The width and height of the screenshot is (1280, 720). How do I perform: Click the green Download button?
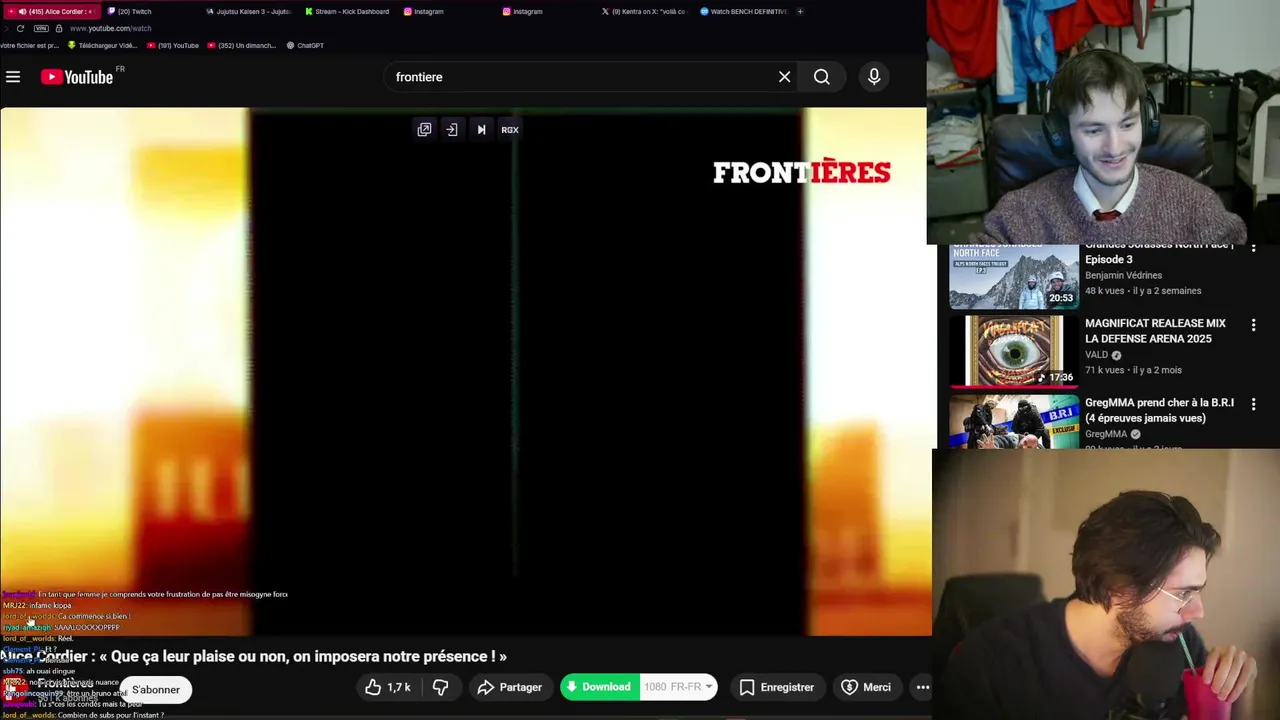tap(598, 687)
